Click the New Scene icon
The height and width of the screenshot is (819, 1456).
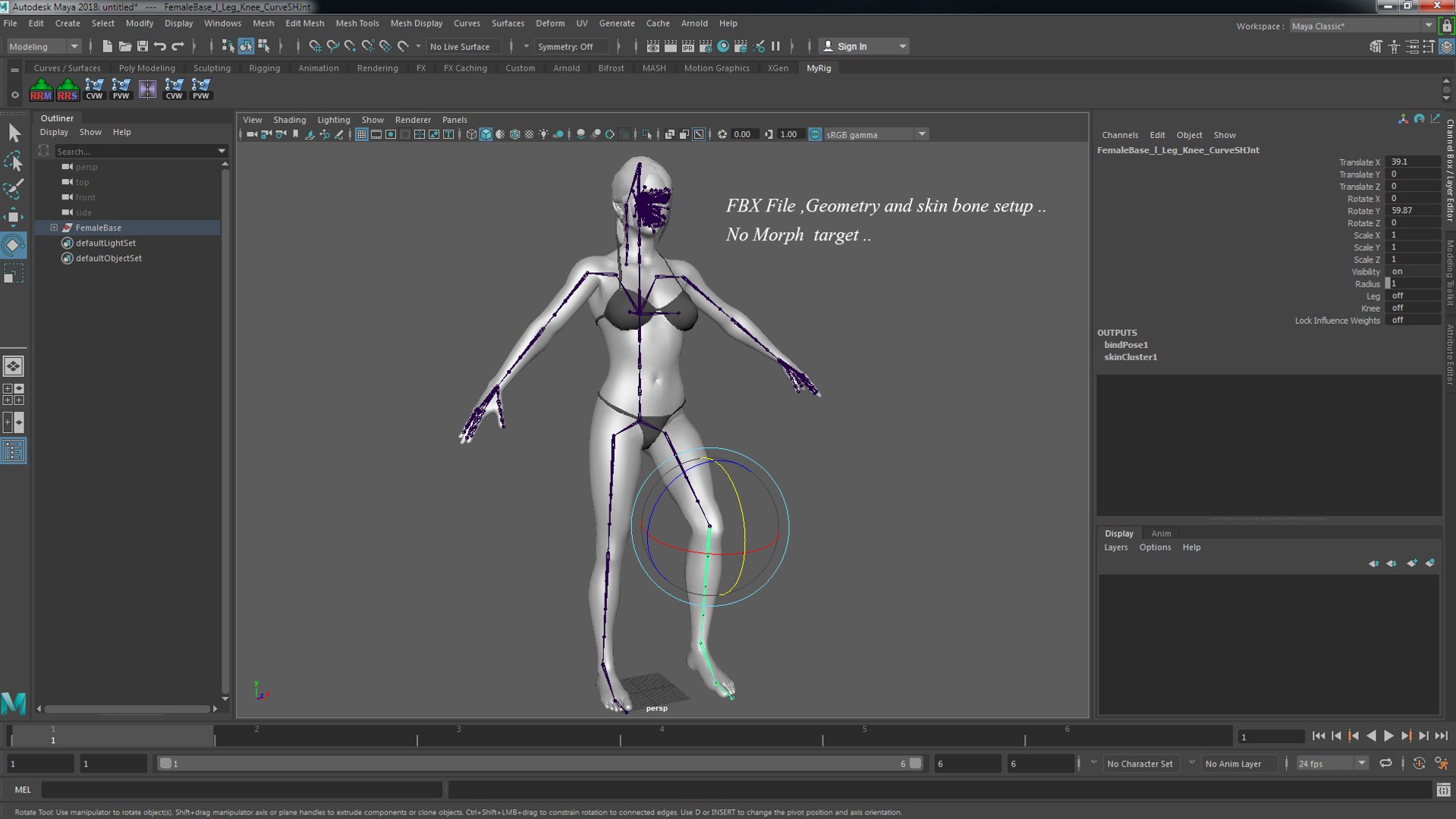pyautogui.click(x=107, y=46)
